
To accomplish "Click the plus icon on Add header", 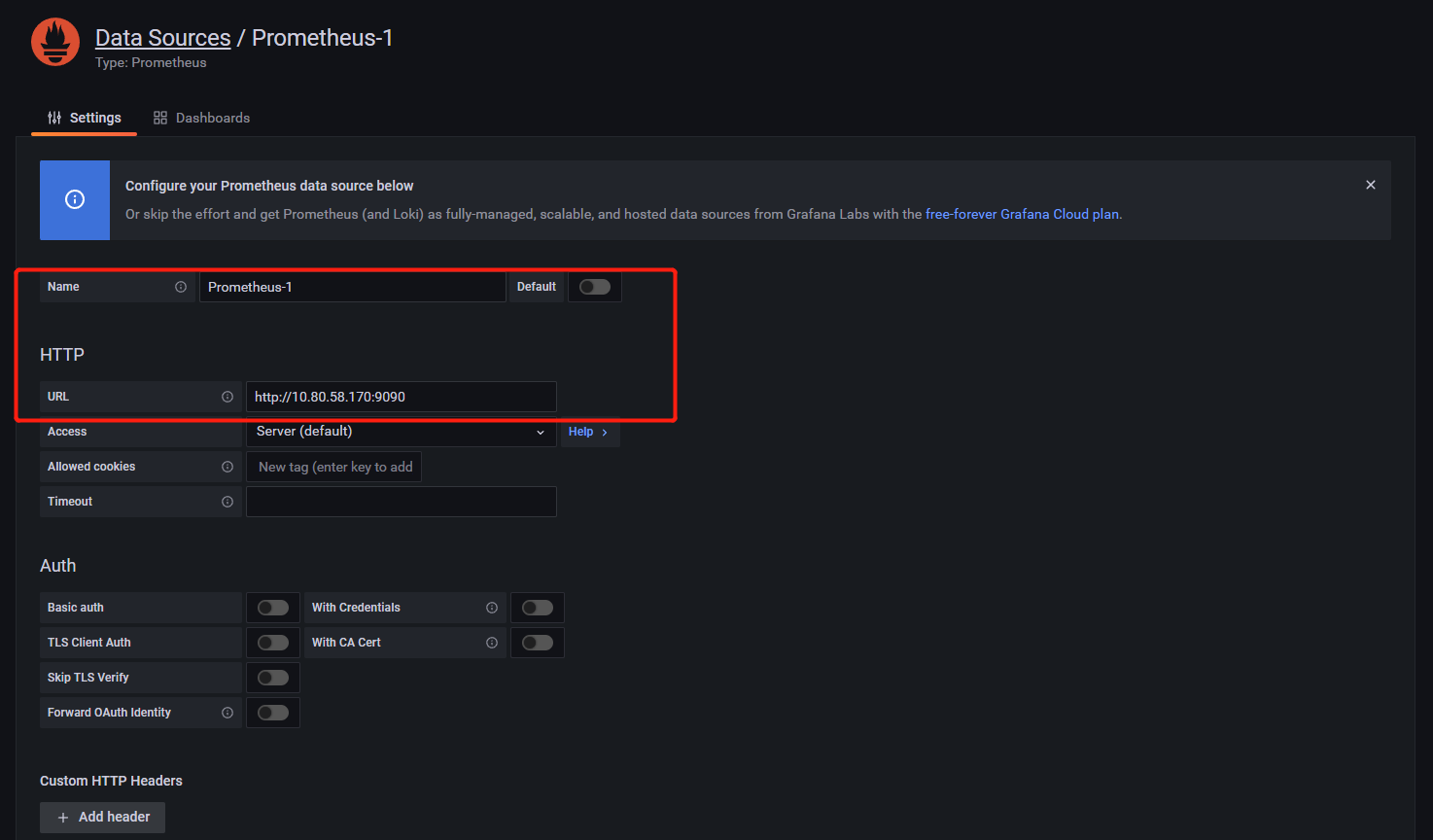I will point(63,818).
